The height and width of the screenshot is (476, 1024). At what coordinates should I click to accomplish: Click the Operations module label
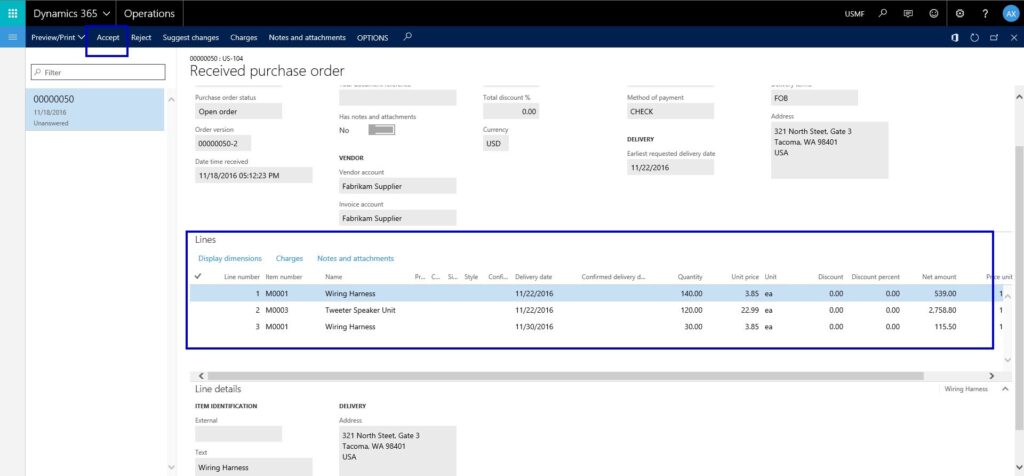pos(150,13)
